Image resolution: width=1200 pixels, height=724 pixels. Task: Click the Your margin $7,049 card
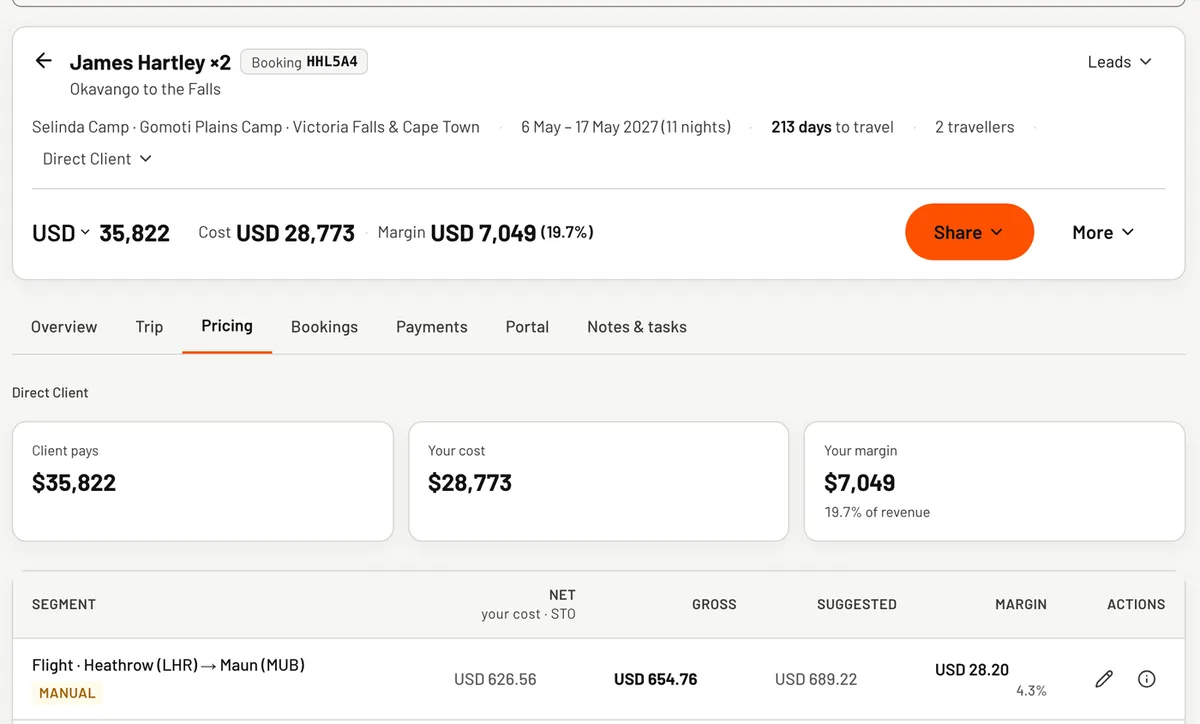pos(994,481)
